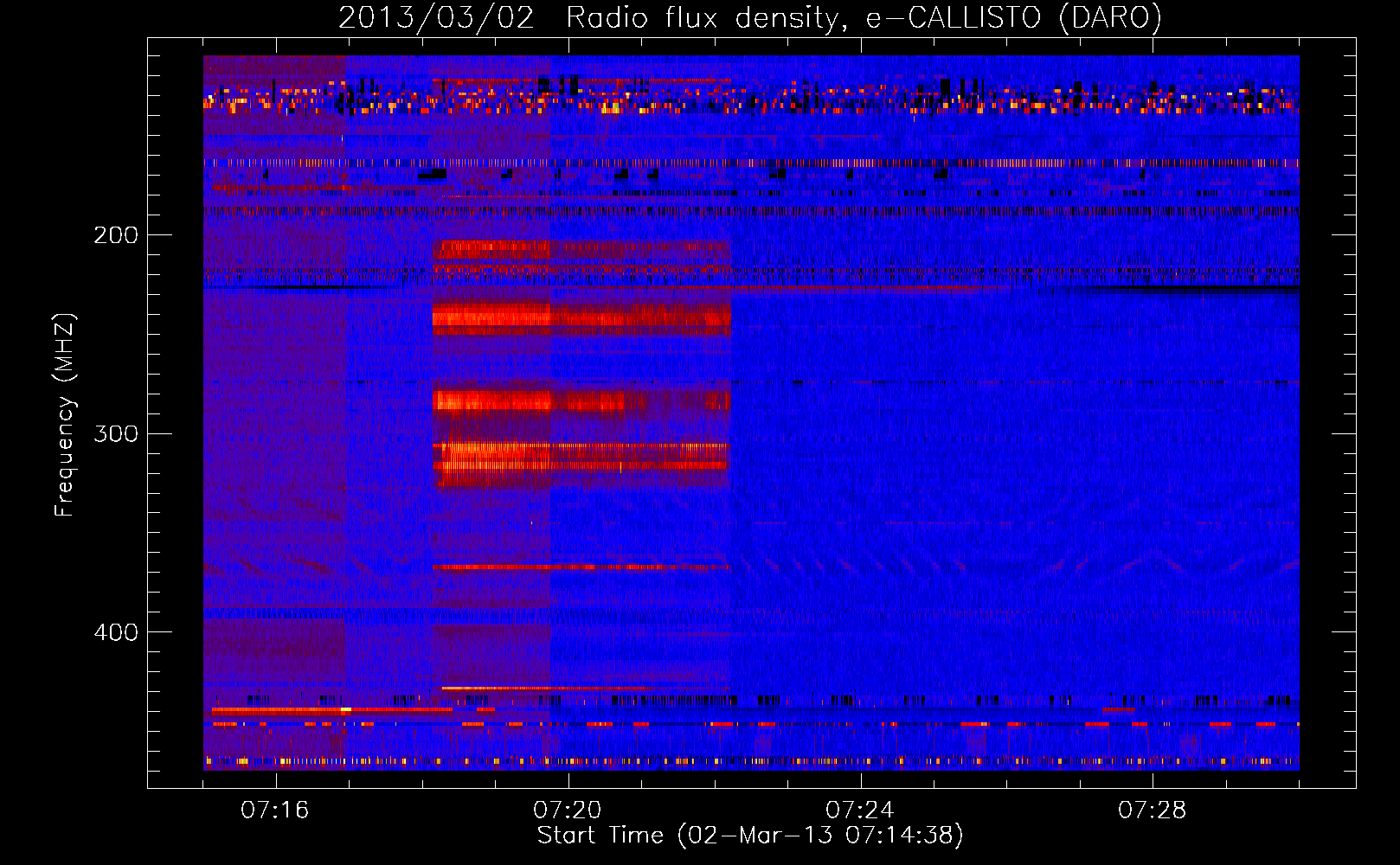Click the plot title 'Radio flux density, e-CALLISTO (DARO)'
Screen dimensions: 1400x865
click(864, 17)
